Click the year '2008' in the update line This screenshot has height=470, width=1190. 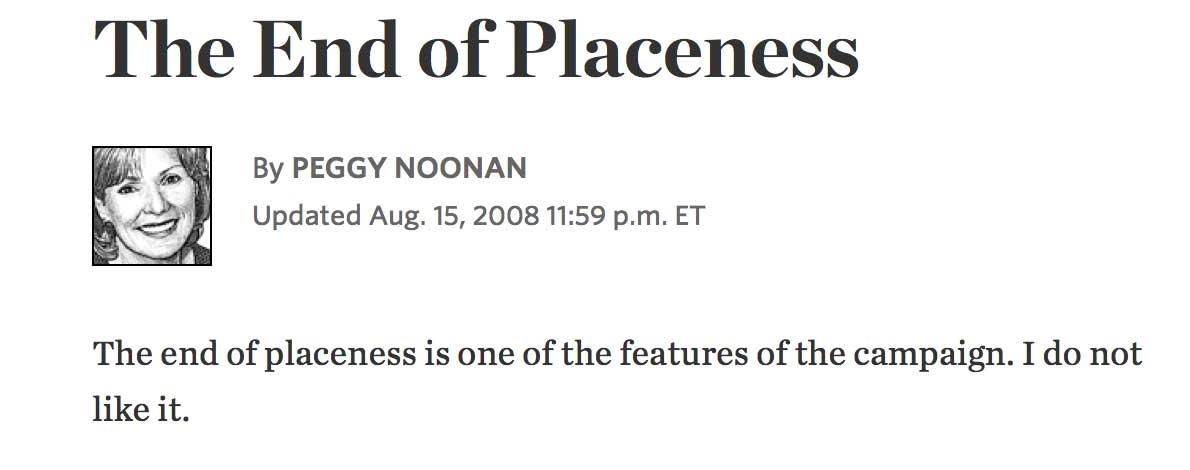pyautogui.click(x=502, y=216)
